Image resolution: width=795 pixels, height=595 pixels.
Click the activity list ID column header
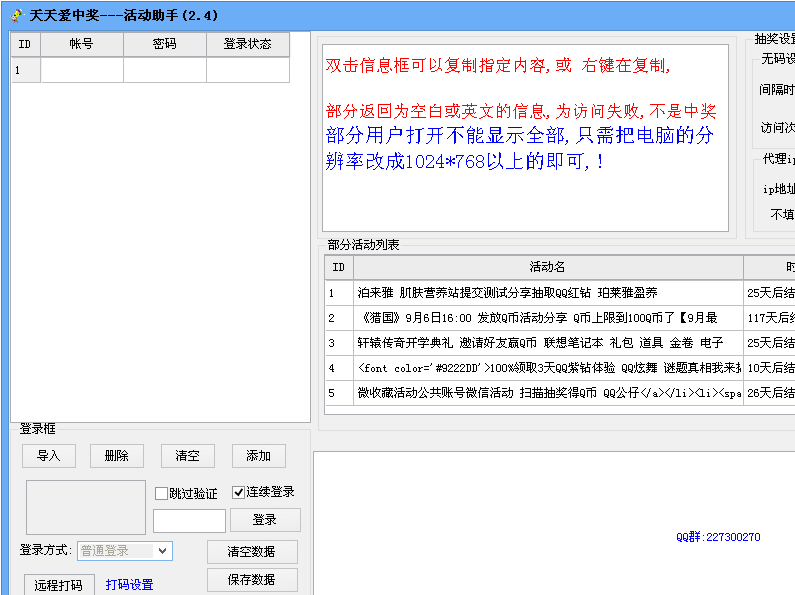click(339, 267)
